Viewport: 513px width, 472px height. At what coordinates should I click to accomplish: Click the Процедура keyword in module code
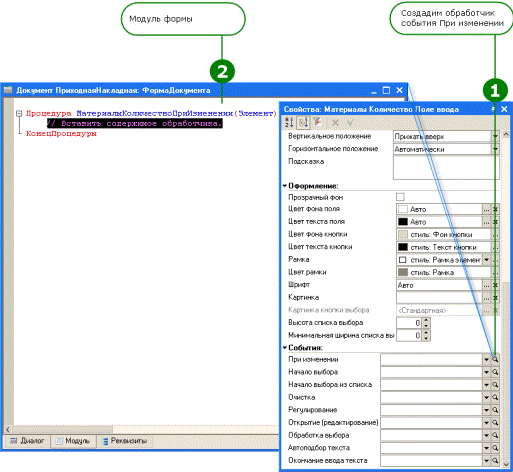(x=49, y=114)
